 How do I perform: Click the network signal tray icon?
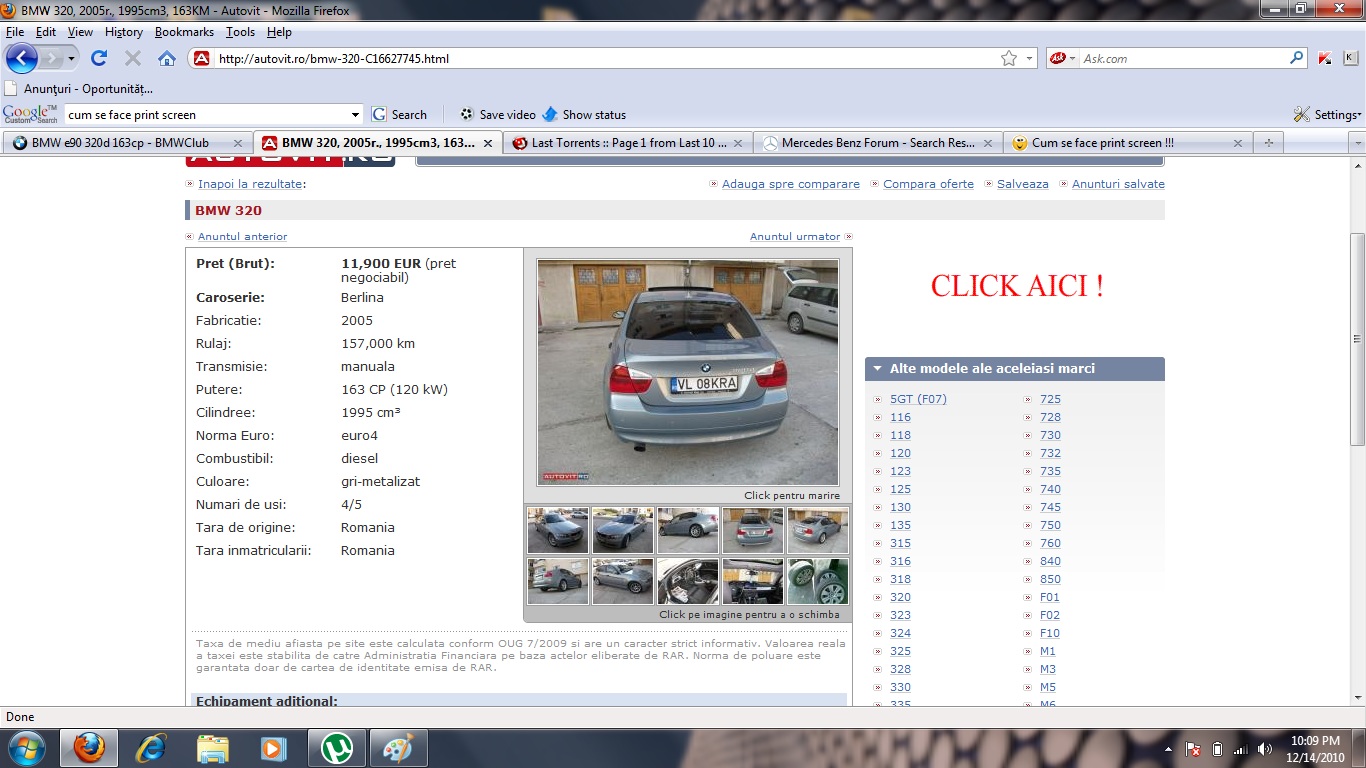pyautogui.click(x=1241, y=748)
